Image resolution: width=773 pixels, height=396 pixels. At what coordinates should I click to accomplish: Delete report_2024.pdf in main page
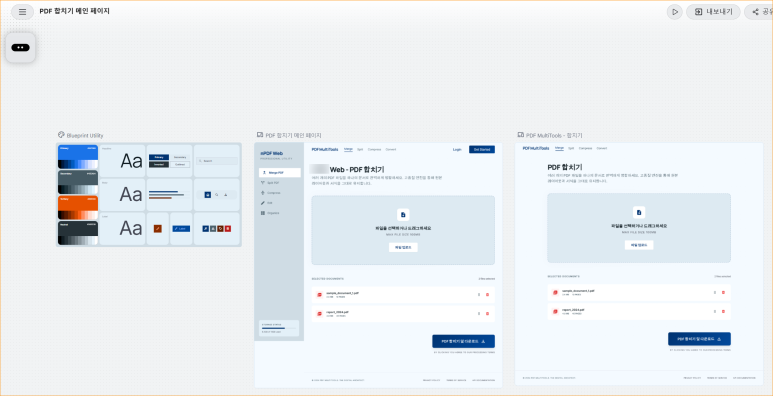coord(487,314)
